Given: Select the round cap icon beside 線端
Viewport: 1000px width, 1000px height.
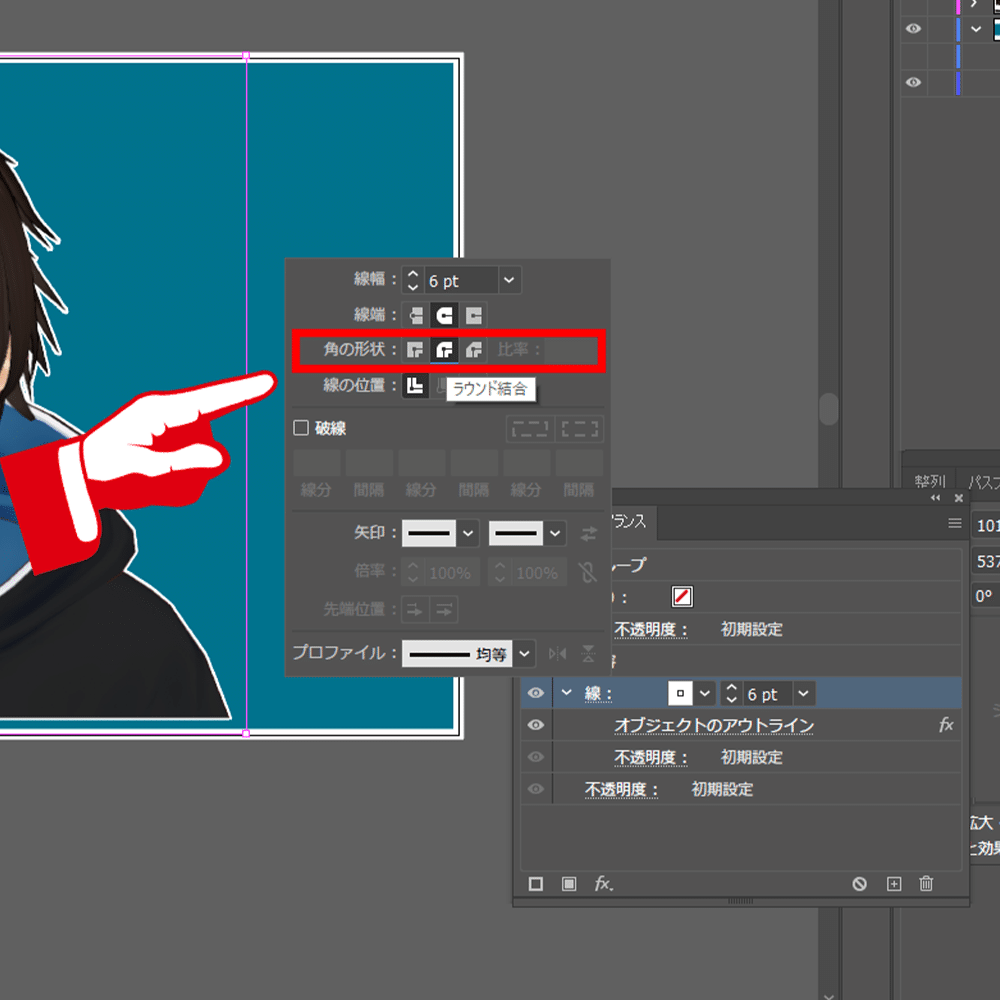Looking at the screenshot, I should coord(445,315).
